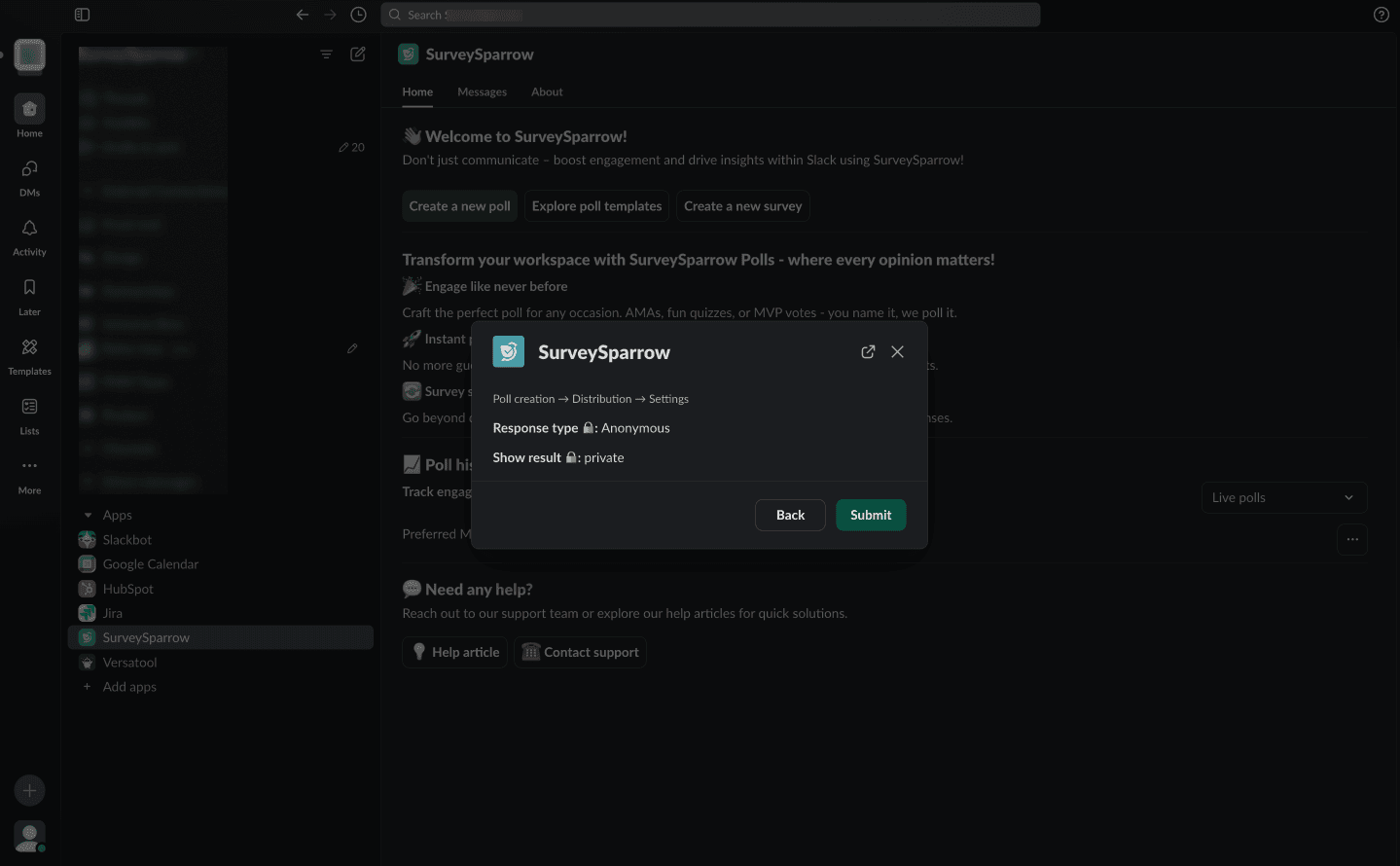The width and height of the screenshot is (1400, 866).
Task: Click the Search field
Action: [x=710, y=15]
